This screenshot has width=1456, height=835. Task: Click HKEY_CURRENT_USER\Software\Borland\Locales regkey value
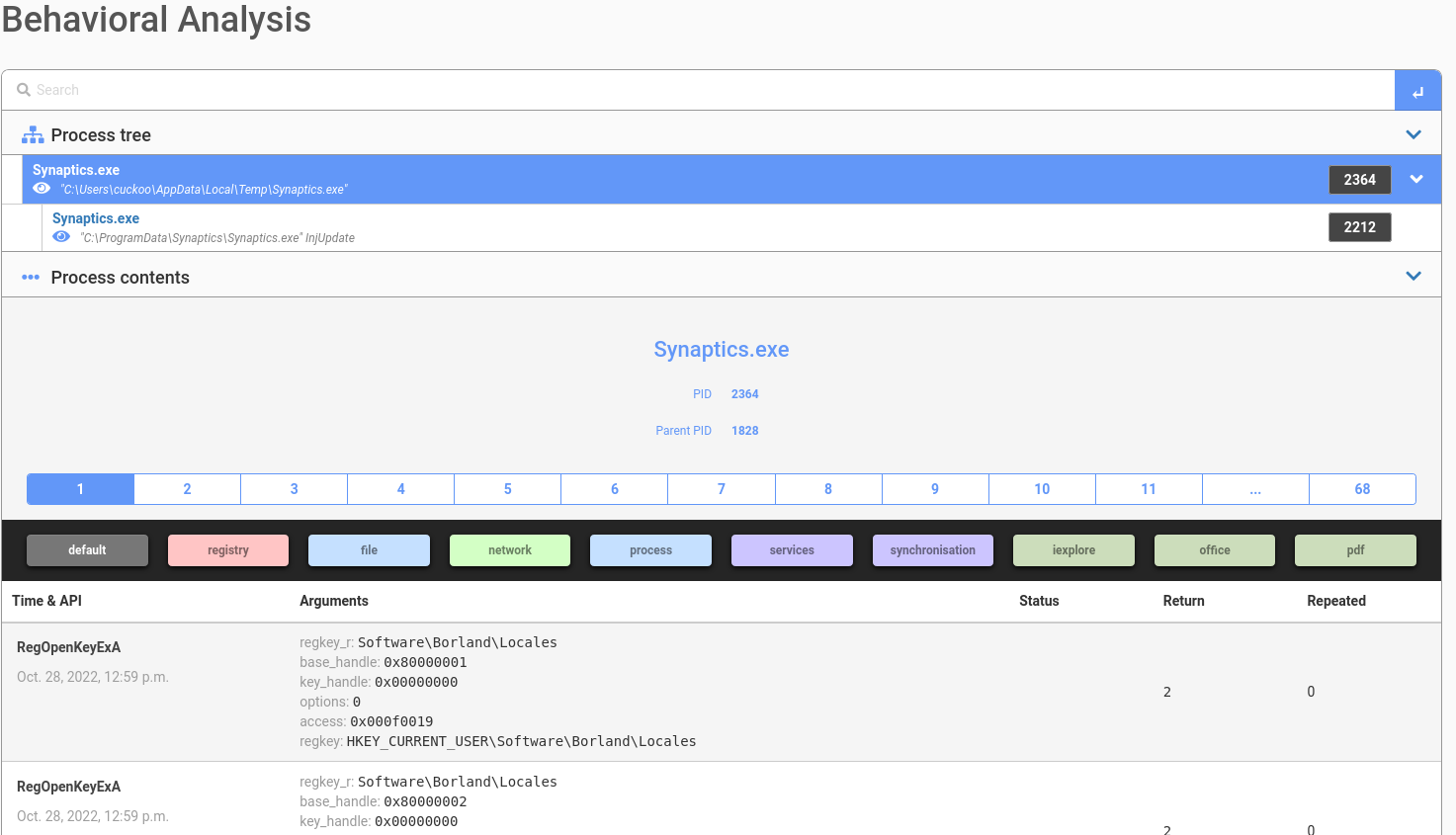[x=521, y=741]
